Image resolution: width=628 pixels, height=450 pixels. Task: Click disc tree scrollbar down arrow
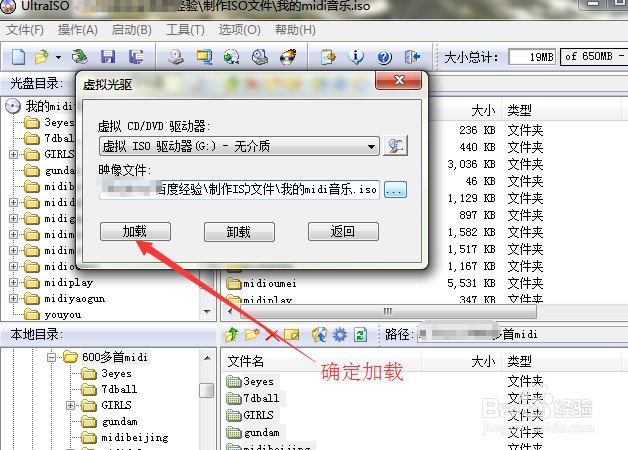[x=207, y=312]
